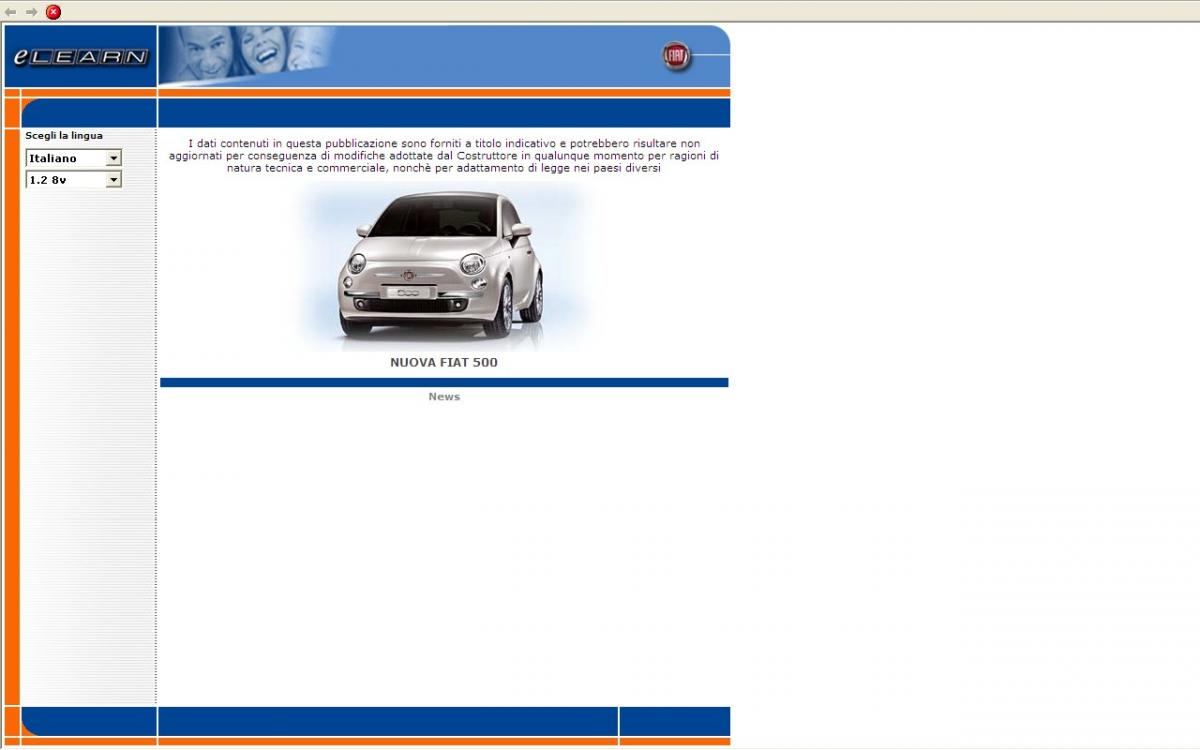Click the eLEARN logo

point(80,57)
